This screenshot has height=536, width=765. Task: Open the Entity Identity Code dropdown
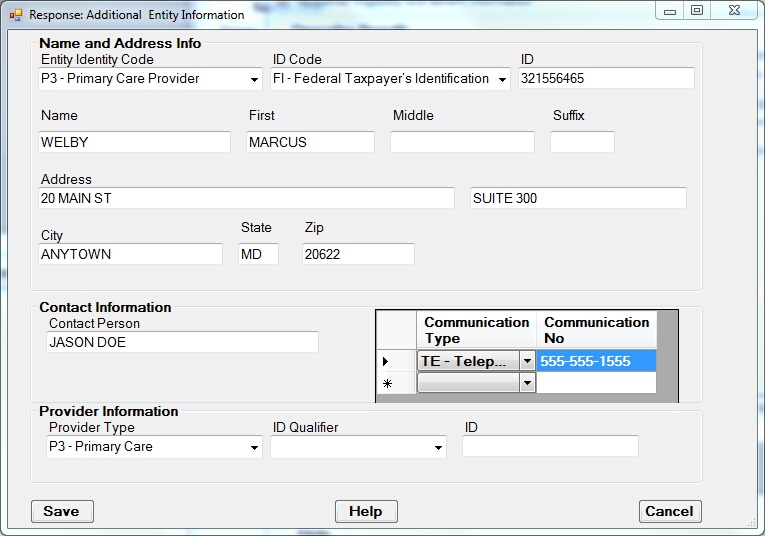point(255,79)
